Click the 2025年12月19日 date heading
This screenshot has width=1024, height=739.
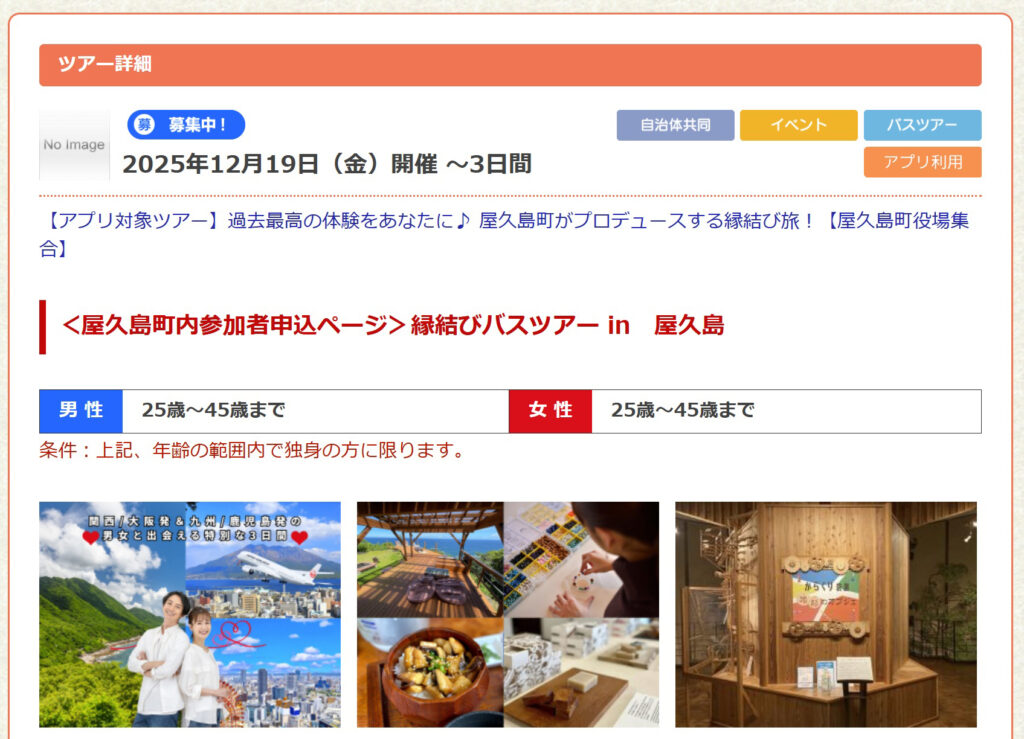pyautogui.click(x=327, y=164)
